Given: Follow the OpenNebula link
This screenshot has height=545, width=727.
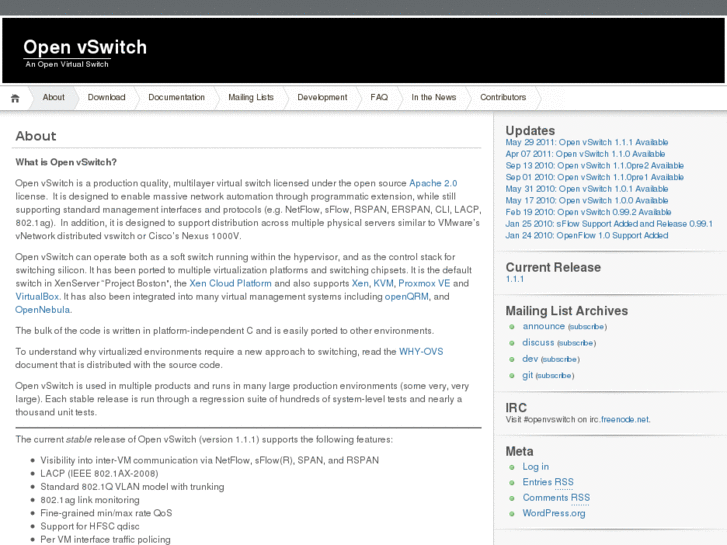Looking at the screenshot, I should [43, 310].
